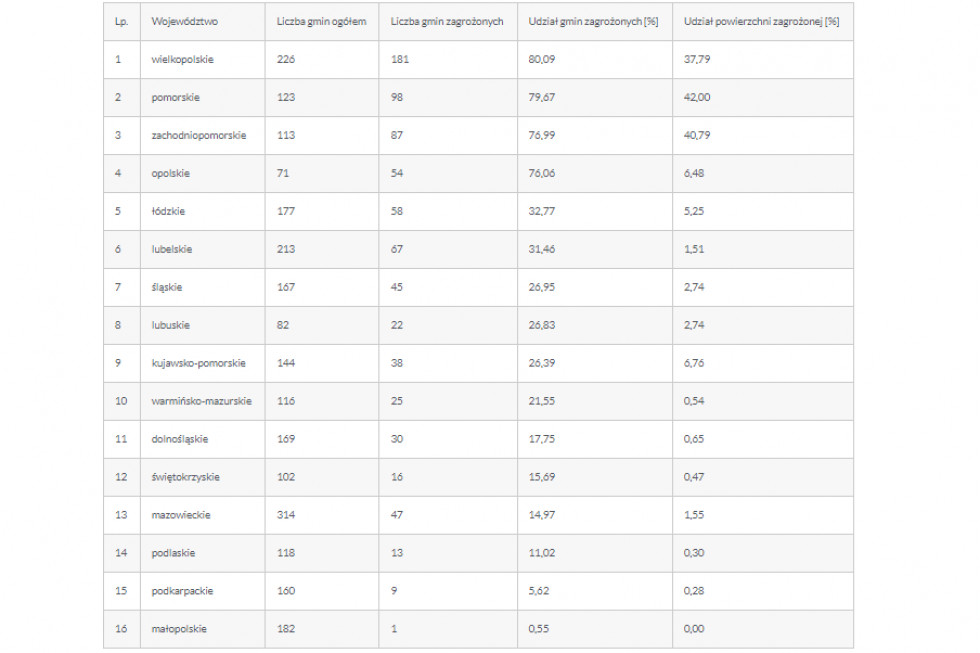Viewport: 980px width, 653px height.
Task: Click the kujawsko-pomorskie cell
Action: coord(198,363)
